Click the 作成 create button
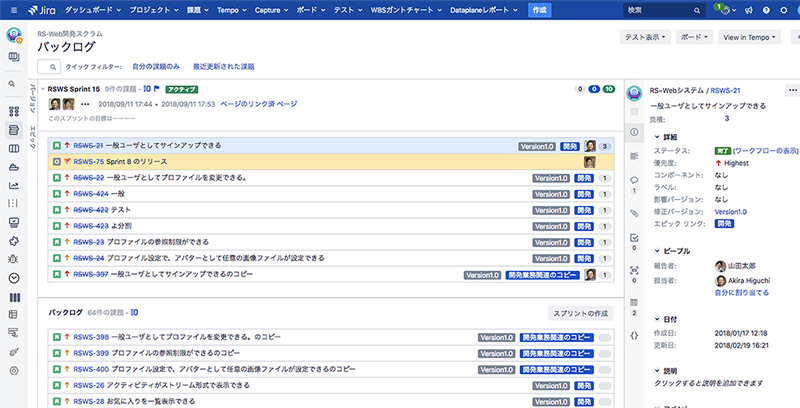Viewport: 800px width, 408px height. pos(539,10)
